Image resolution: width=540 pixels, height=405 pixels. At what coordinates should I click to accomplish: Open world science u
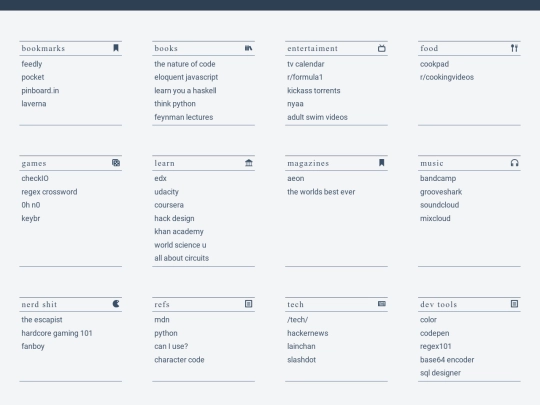point(180,245)
